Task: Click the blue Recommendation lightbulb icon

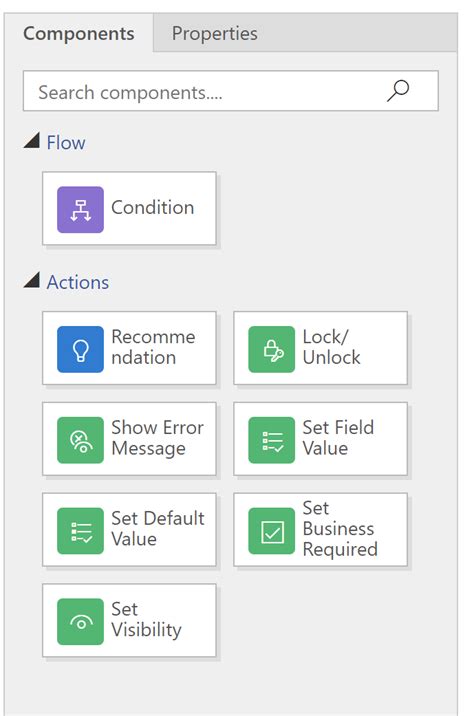Action: pos(80,349)
